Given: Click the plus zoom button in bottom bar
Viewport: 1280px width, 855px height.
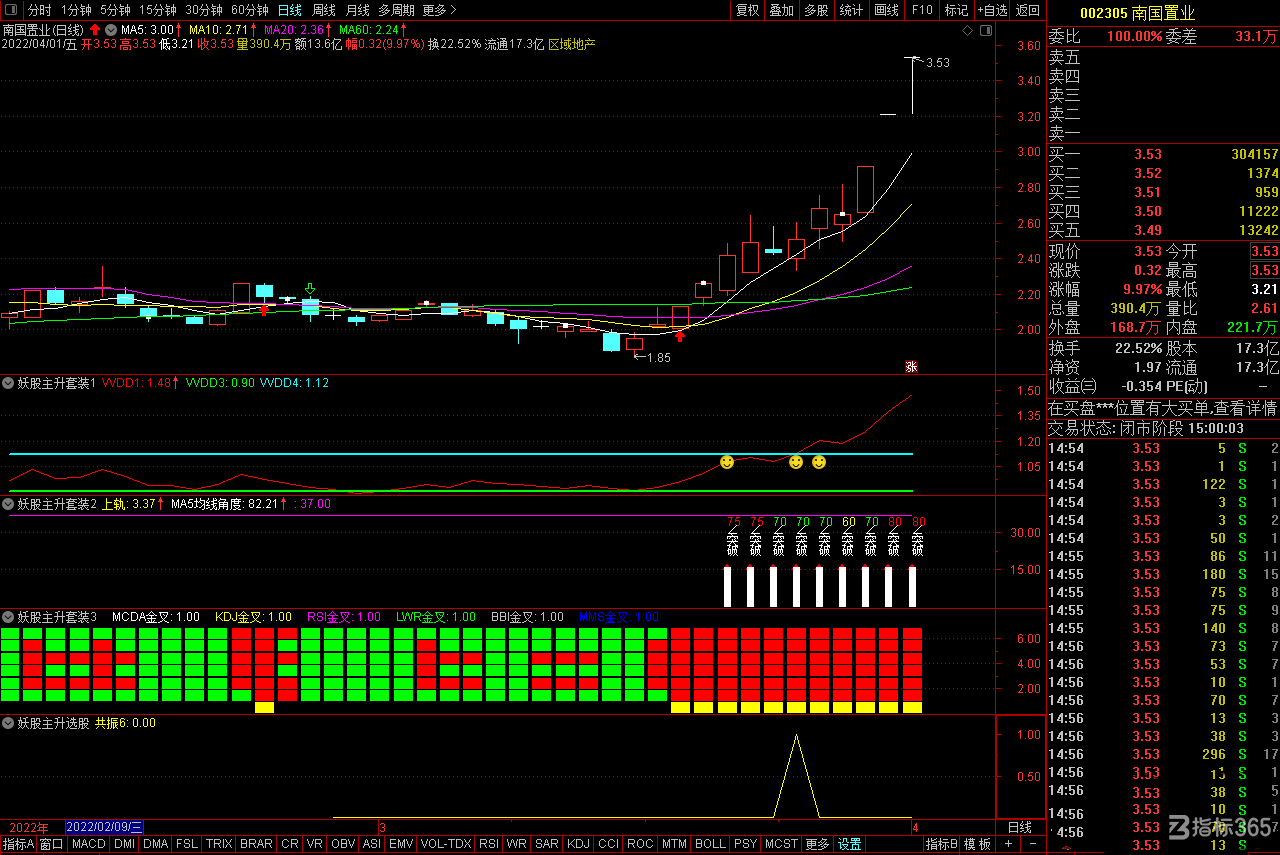Looking at the screenshot, I should (1008, 844).
